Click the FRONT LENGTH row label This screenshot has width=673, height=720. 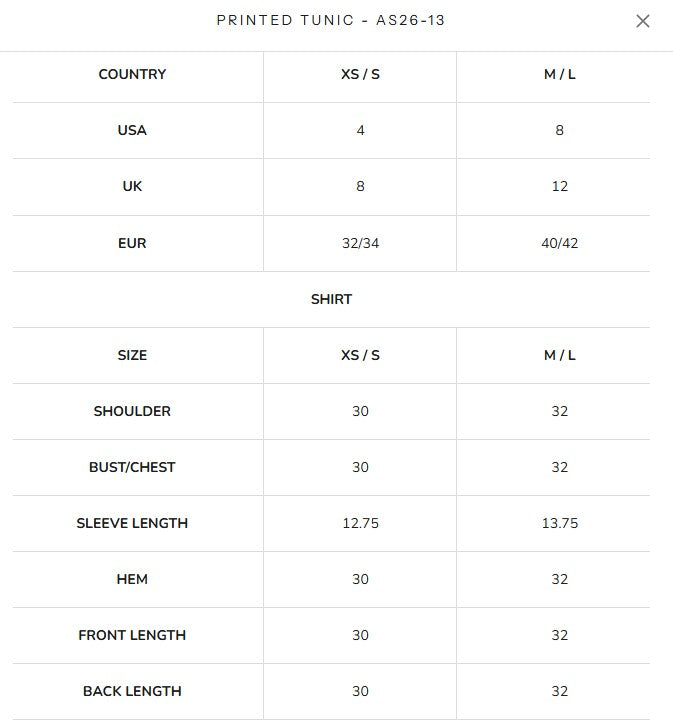tap(132, 636)
